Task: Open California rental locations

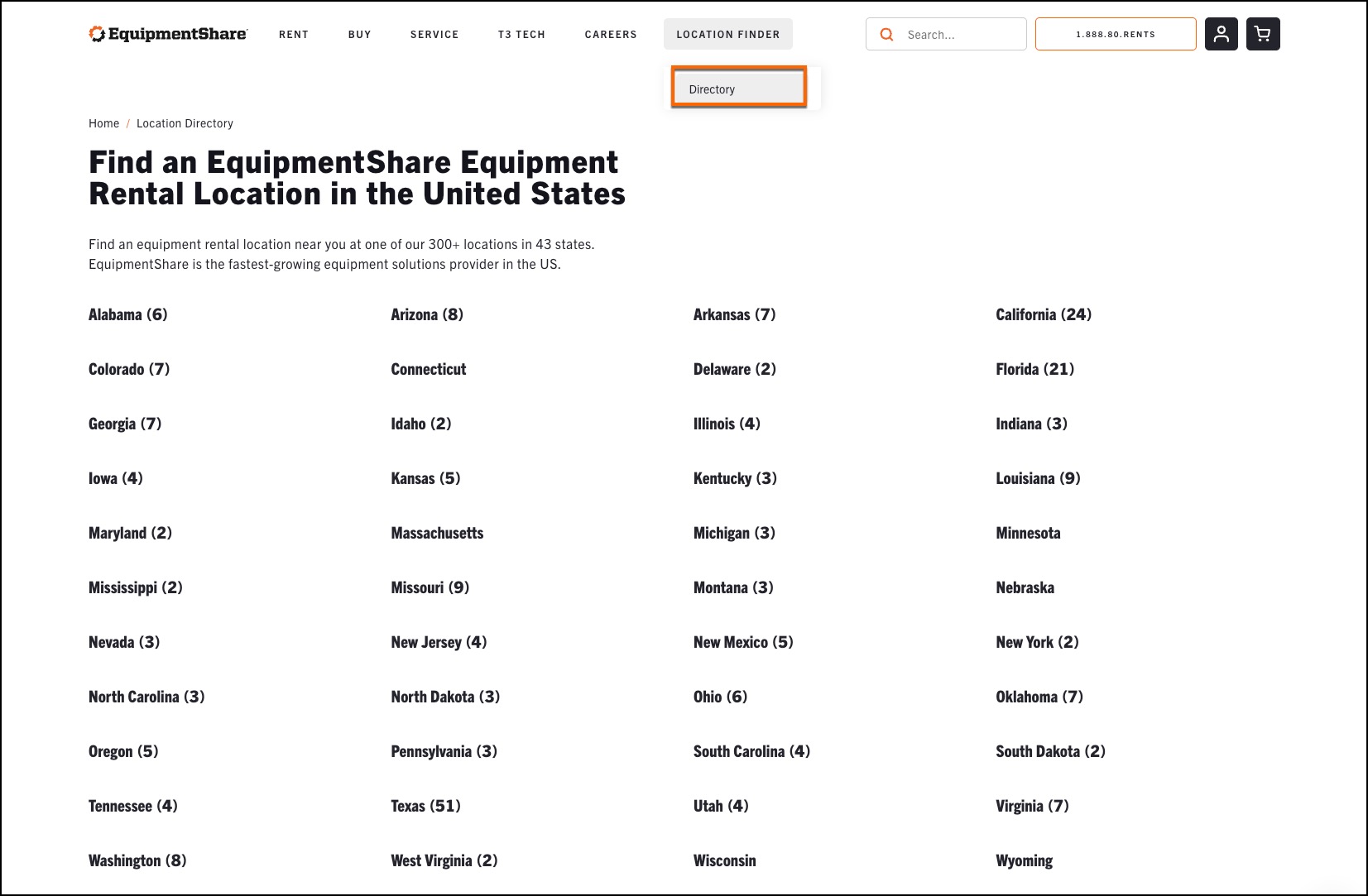Action: click(x=1044, y=314)
